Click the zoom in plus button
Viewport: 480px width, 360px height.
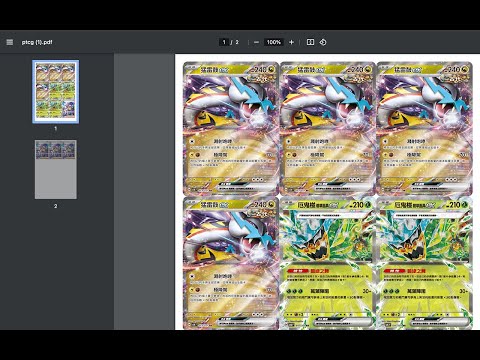pyautogui.click(x=291, y=42)
